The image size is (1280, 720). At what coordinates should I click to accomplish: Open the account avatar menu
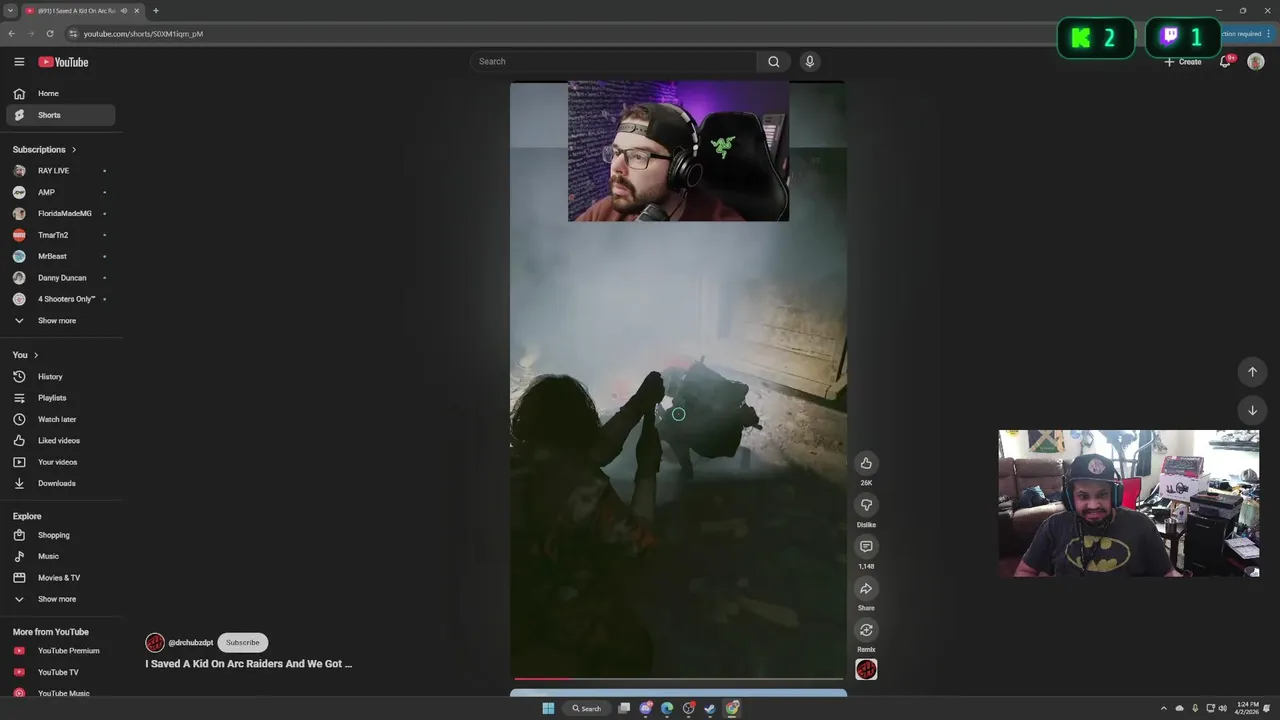coord(1256,62)
